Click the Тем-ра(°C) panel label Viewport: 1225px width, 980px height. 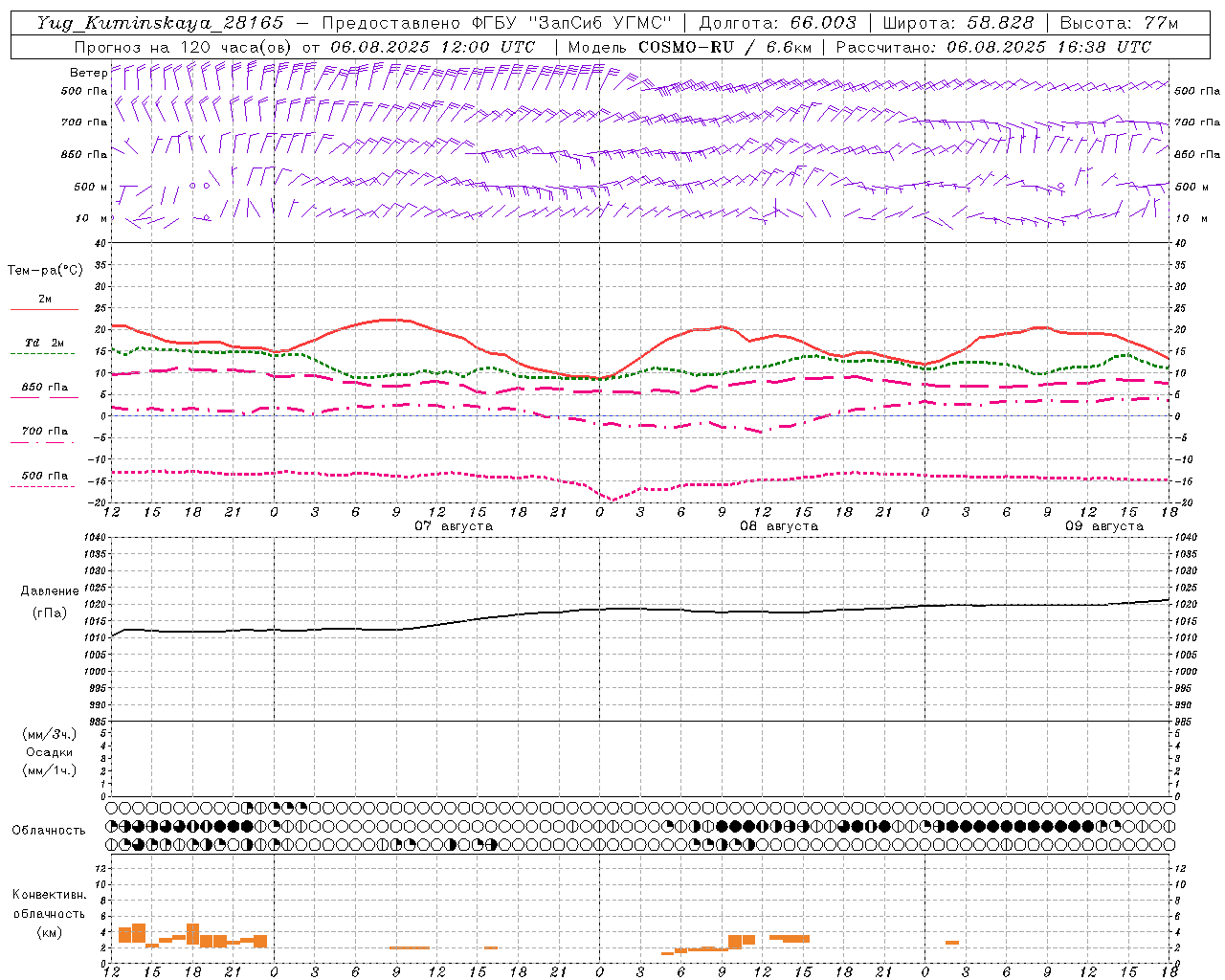point(45,271)
